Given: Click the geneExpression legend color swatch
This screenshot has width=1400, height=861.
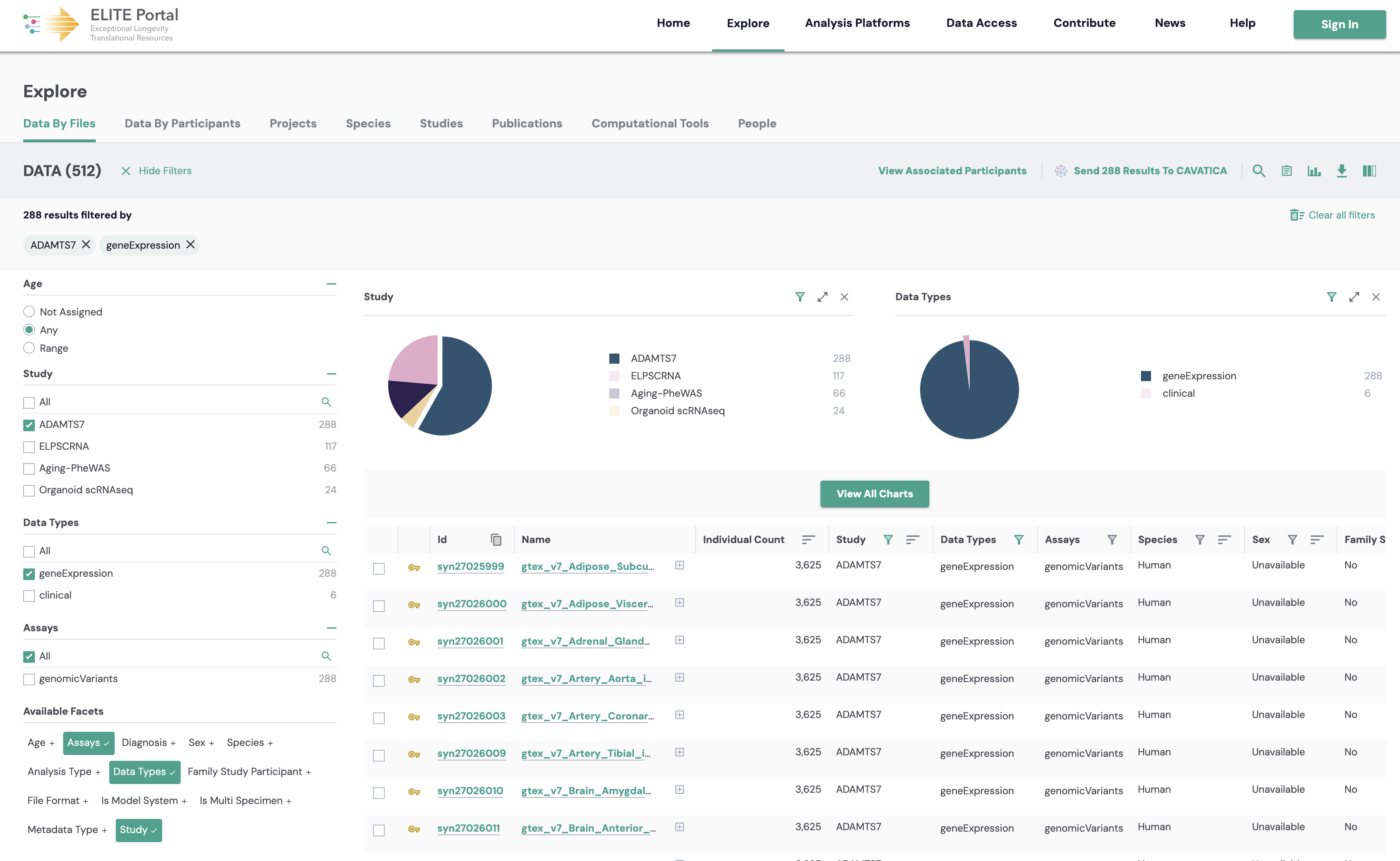Looking at the screenshot, I should tap(1146, 376).
